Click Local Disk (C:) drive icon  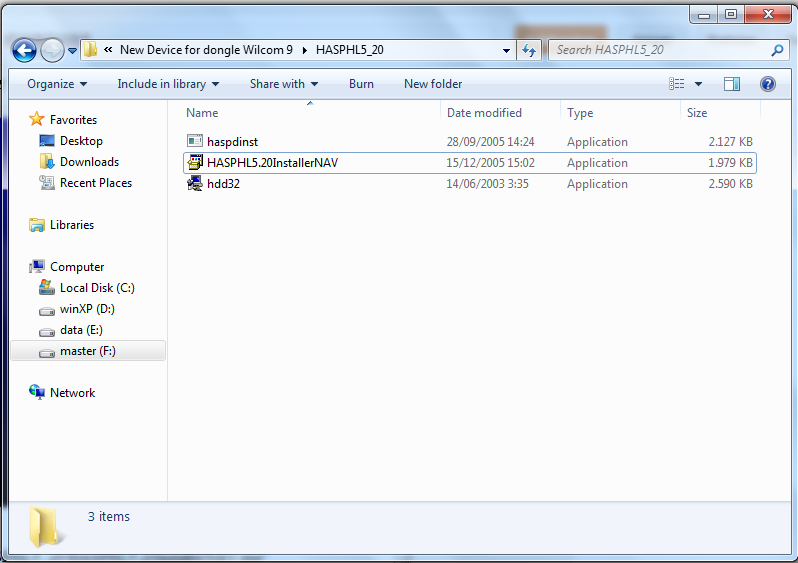[x=47, y=287]
